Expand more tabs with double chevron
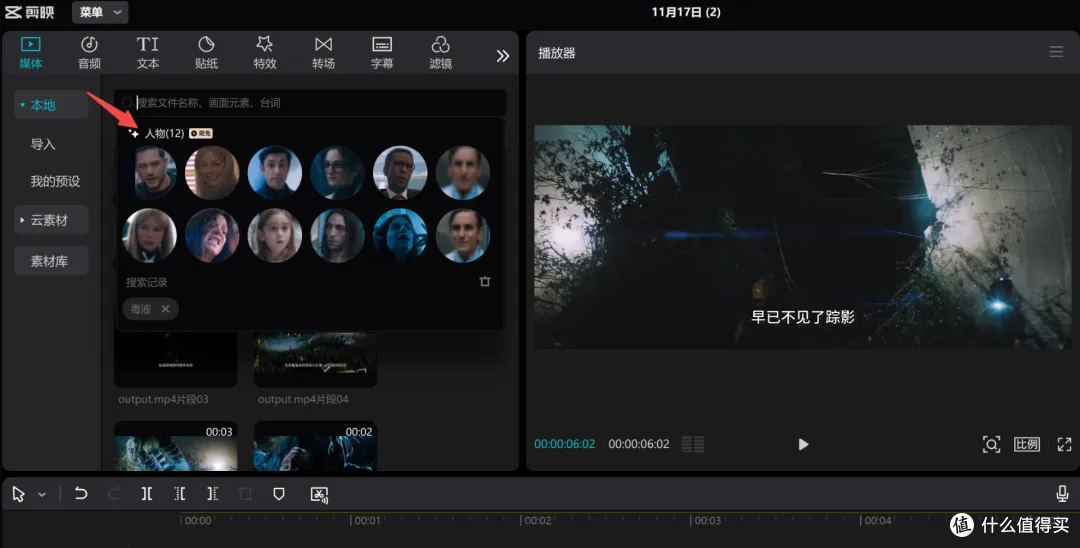The width and height of the screenshot is (1080, 548). click(x=503, y=56)
